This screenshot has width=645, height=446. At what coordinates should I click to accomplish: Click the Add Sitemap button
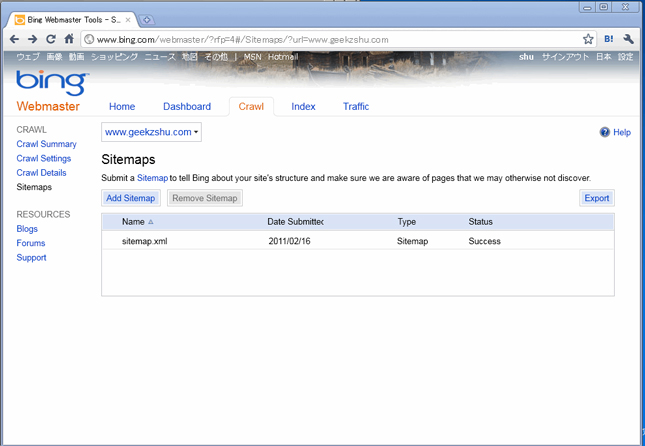131,198
